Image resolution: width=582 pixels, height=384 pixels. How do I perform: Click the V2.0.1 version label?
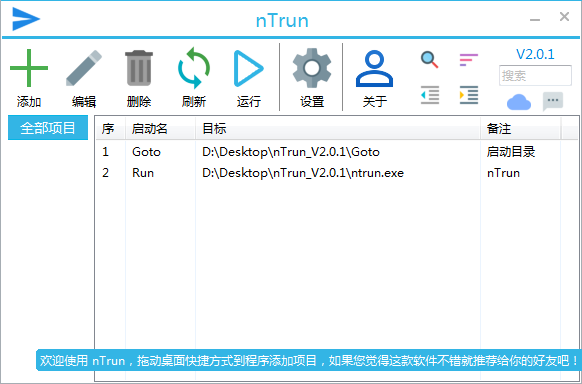pyautogui.click(x=535, y=54)
